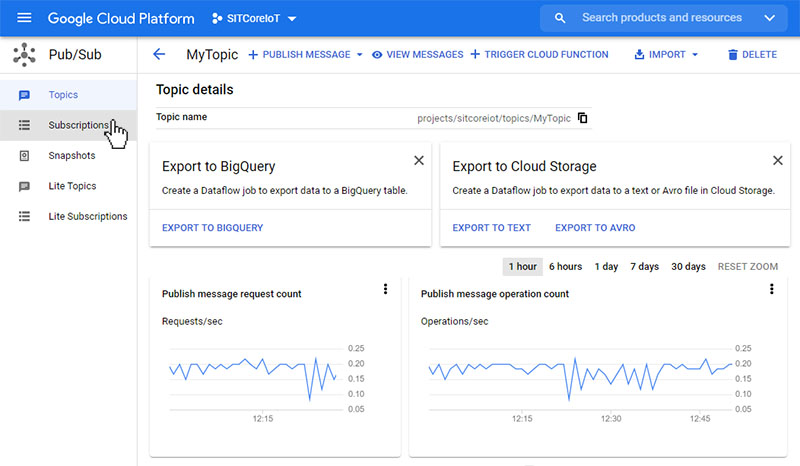The width and height of the screenshot is (800, 466).
Task: Open the Publish Message dropdown arrow
Action: (x=360, y=55)
